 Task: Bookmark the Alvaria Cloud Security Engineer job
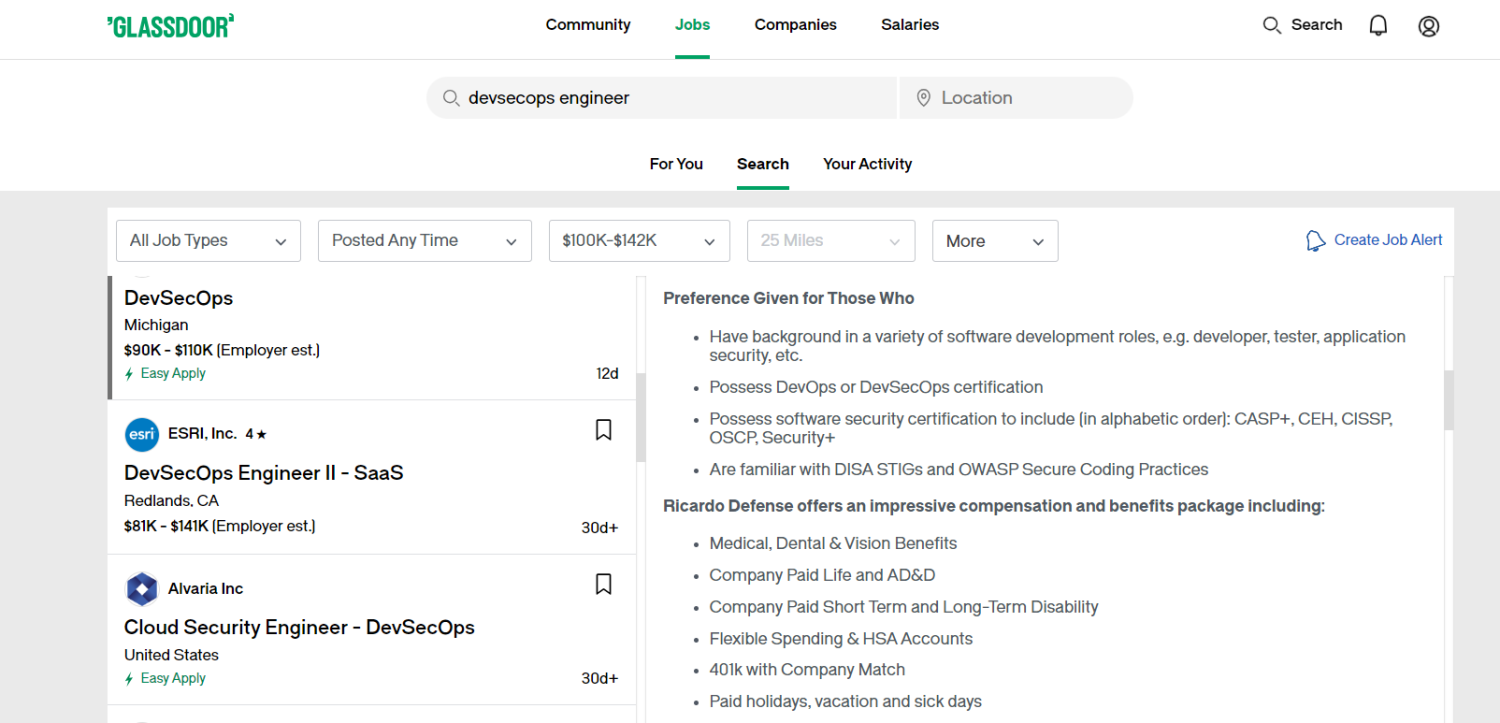pyautogui.click(x=603, y=584)
